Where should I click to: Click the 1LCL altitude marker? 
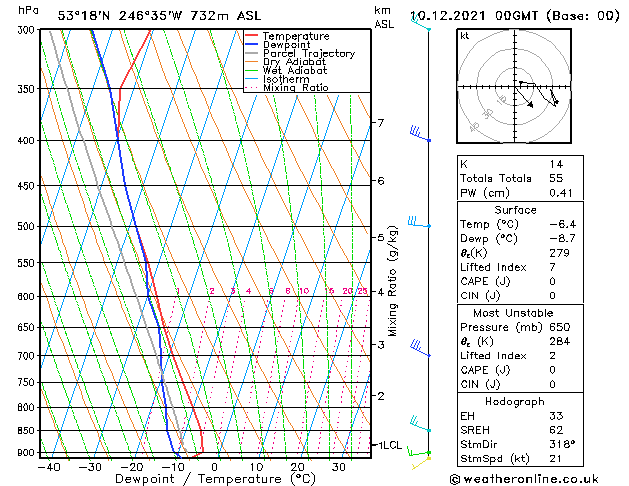click(x=391, y=445)
